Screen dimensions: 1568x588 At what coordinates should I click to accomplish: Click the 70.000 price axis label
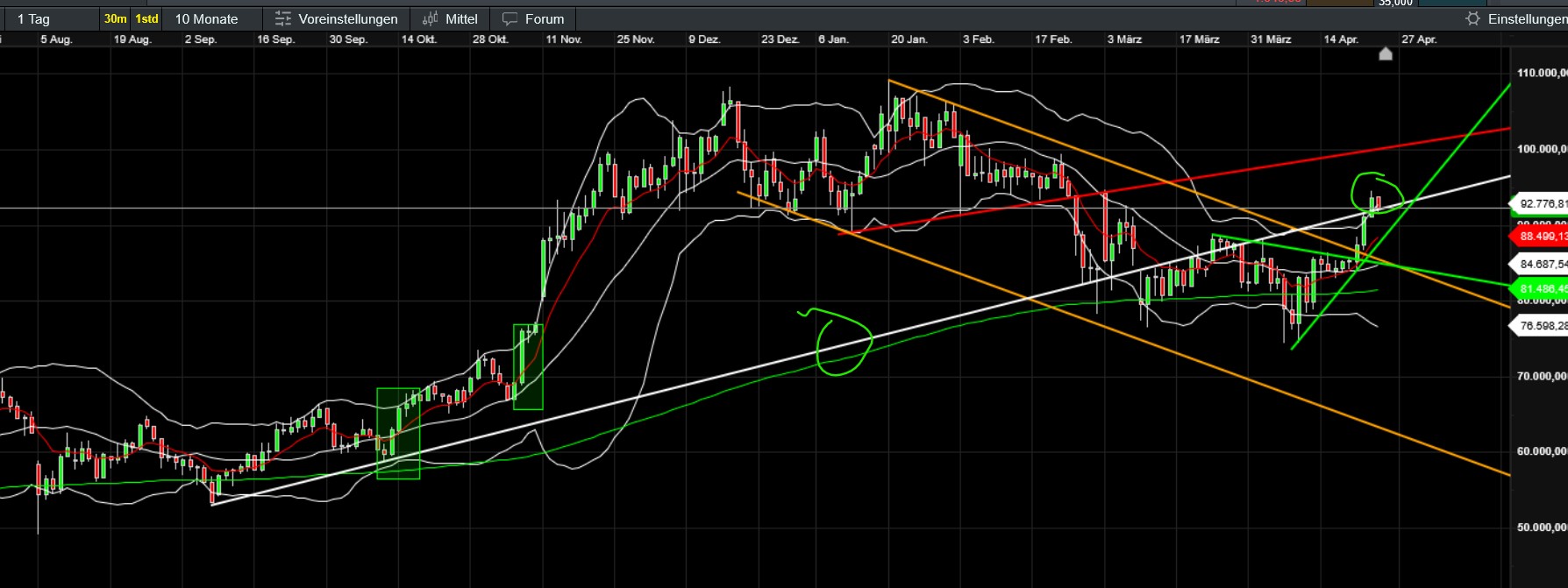pyautogui.click(x=1542, y=376)
